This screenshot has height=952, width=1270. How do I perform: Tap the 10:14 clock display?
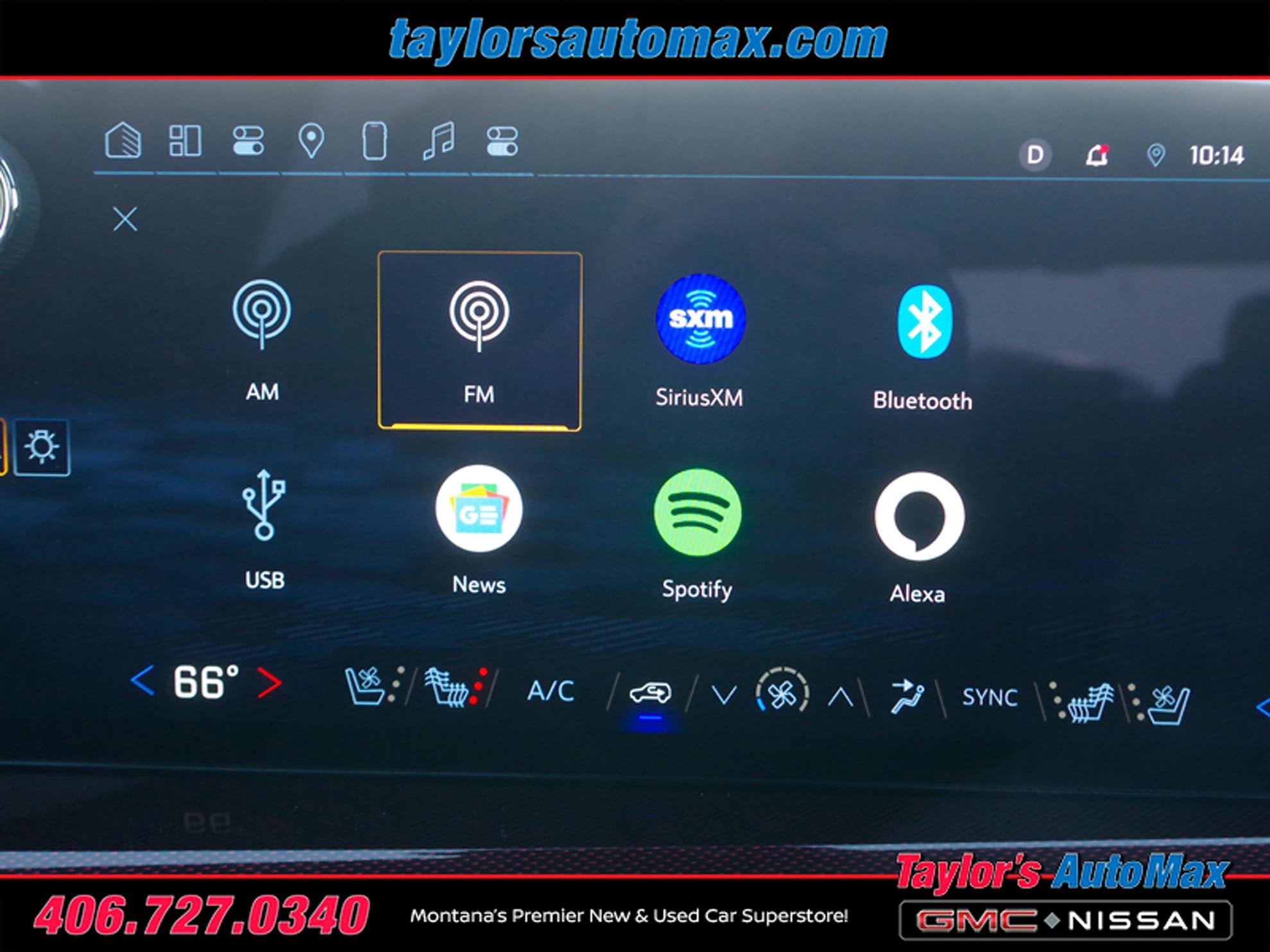coord(1216,155)
